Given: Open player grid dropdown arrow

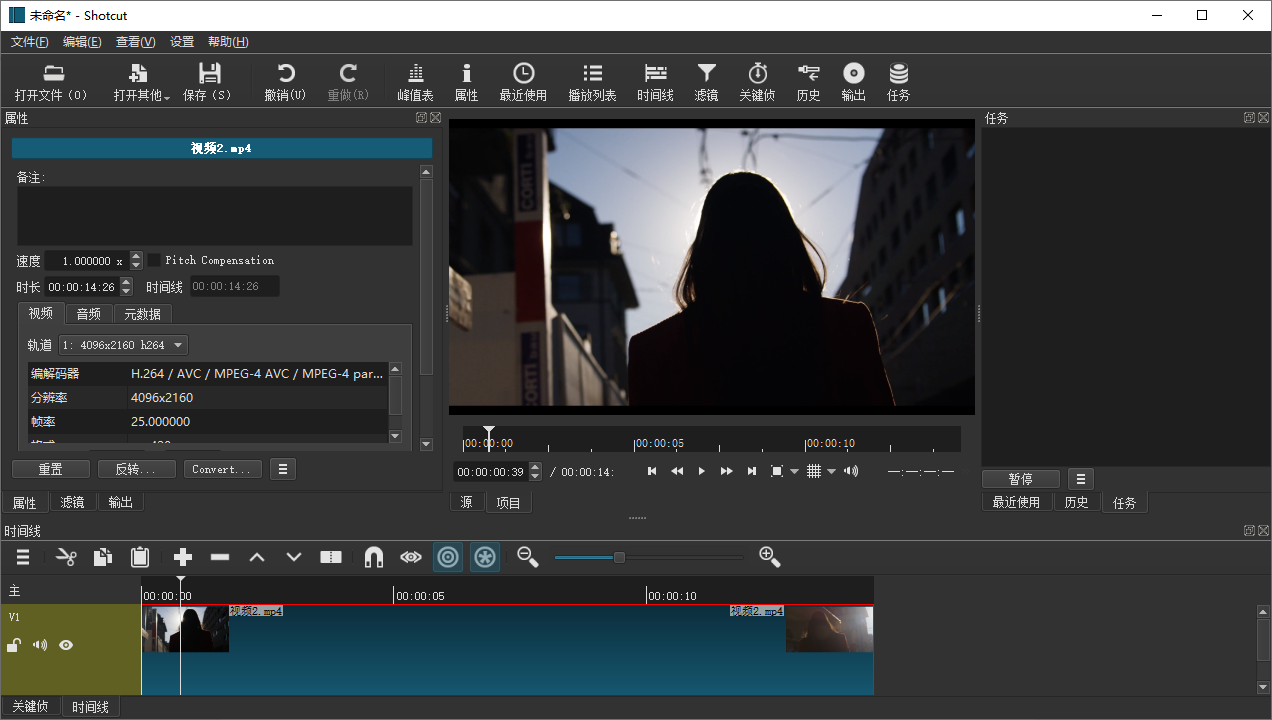Looking at the screenshot, I should (x=831, y=471).
